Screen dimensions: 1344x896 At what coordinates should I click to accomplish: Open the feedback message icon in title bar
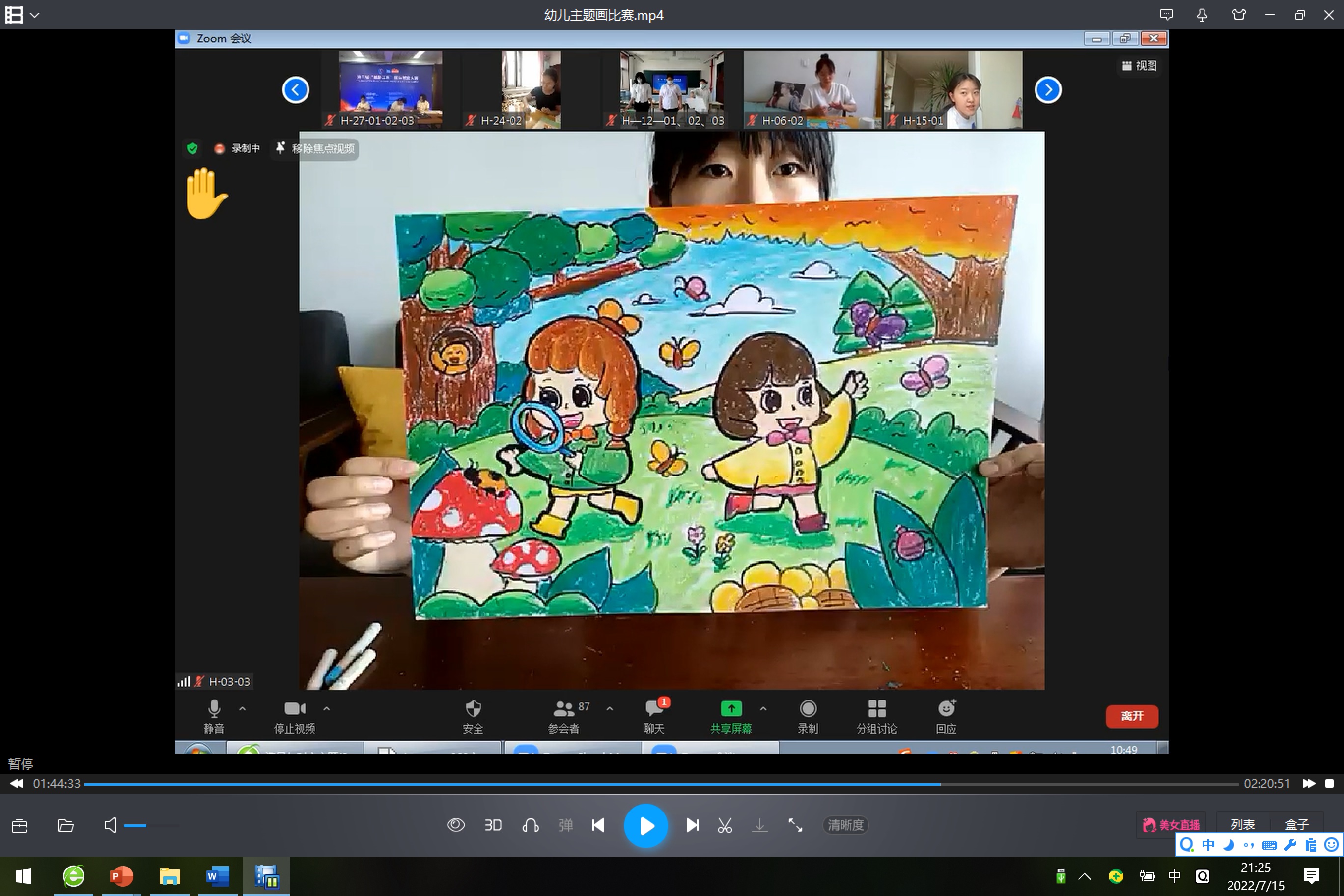(x=1166, y=15)
